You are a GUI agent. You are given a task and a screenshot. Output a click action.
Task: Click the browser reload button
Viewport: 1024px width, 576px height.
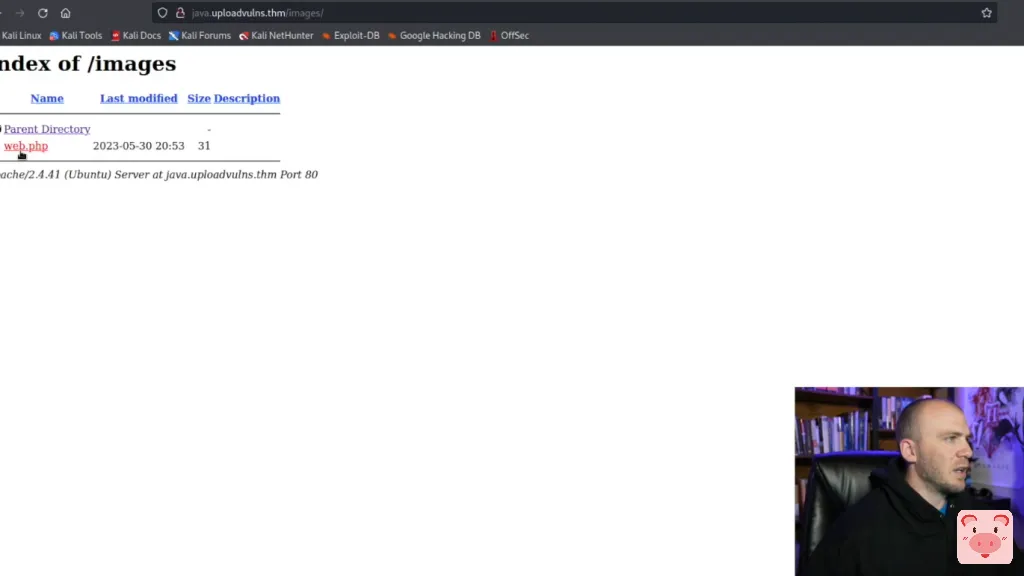tap(42, 13)
